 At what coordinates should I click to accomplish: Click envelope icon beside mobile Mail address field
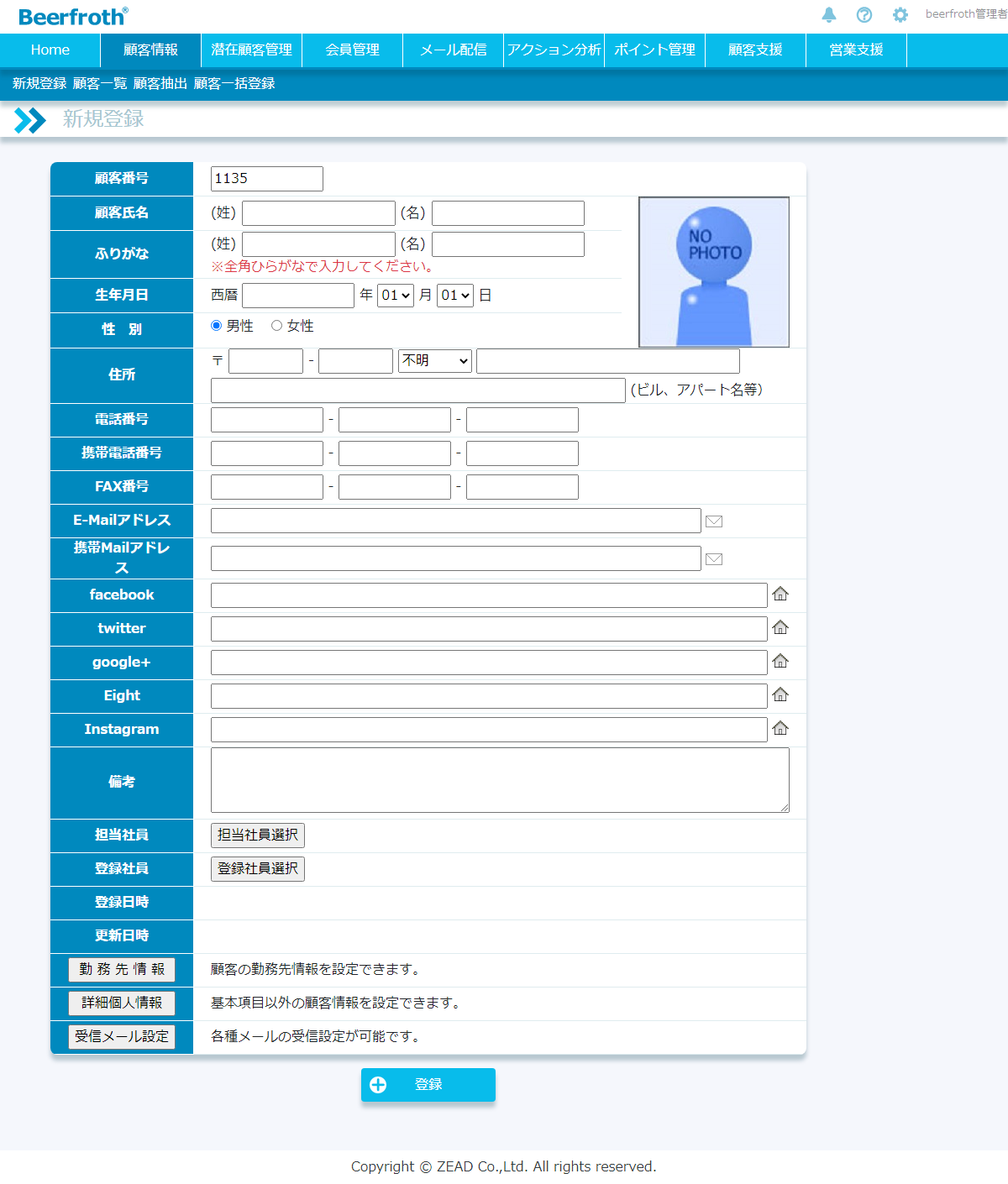click(714, 559)
